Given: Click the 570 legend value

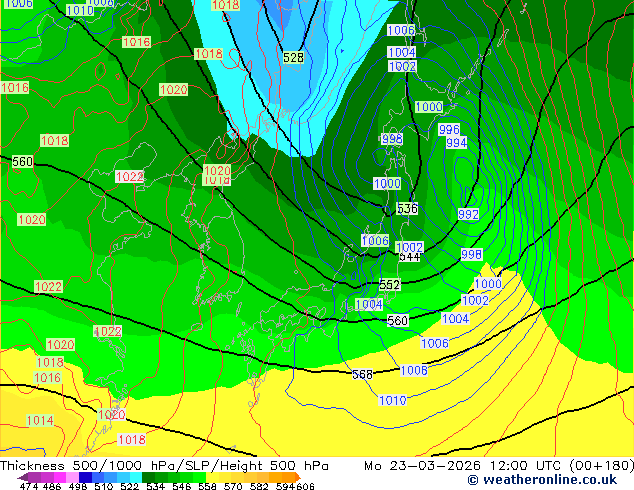Looking at the screenshot, I should pos(233,486).
